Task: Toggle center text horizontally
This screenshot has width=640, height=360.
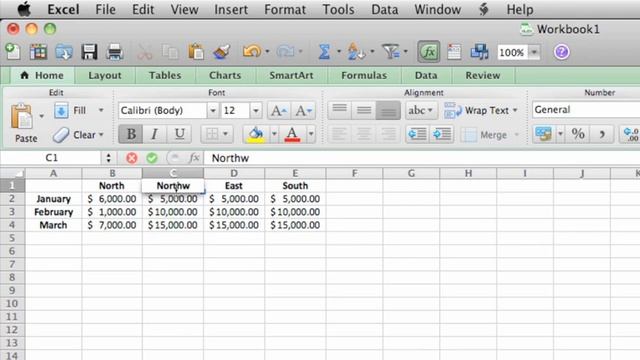Action: (x=364, y=134)
